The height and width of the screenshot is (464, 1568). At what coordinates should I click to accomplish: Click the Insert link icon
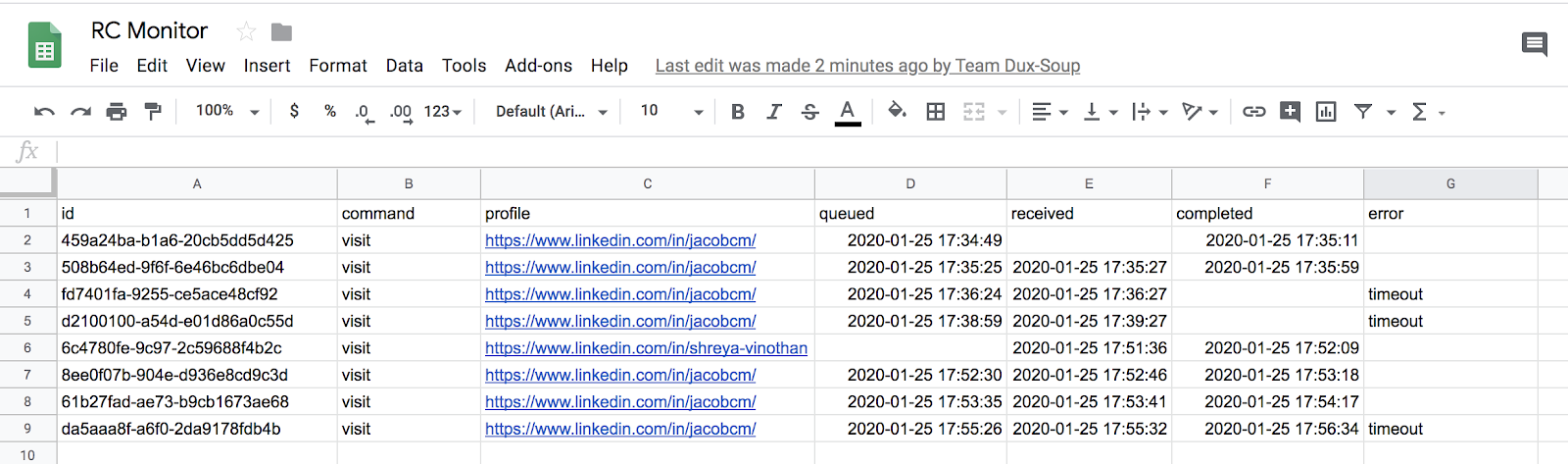coord(1254,112)
